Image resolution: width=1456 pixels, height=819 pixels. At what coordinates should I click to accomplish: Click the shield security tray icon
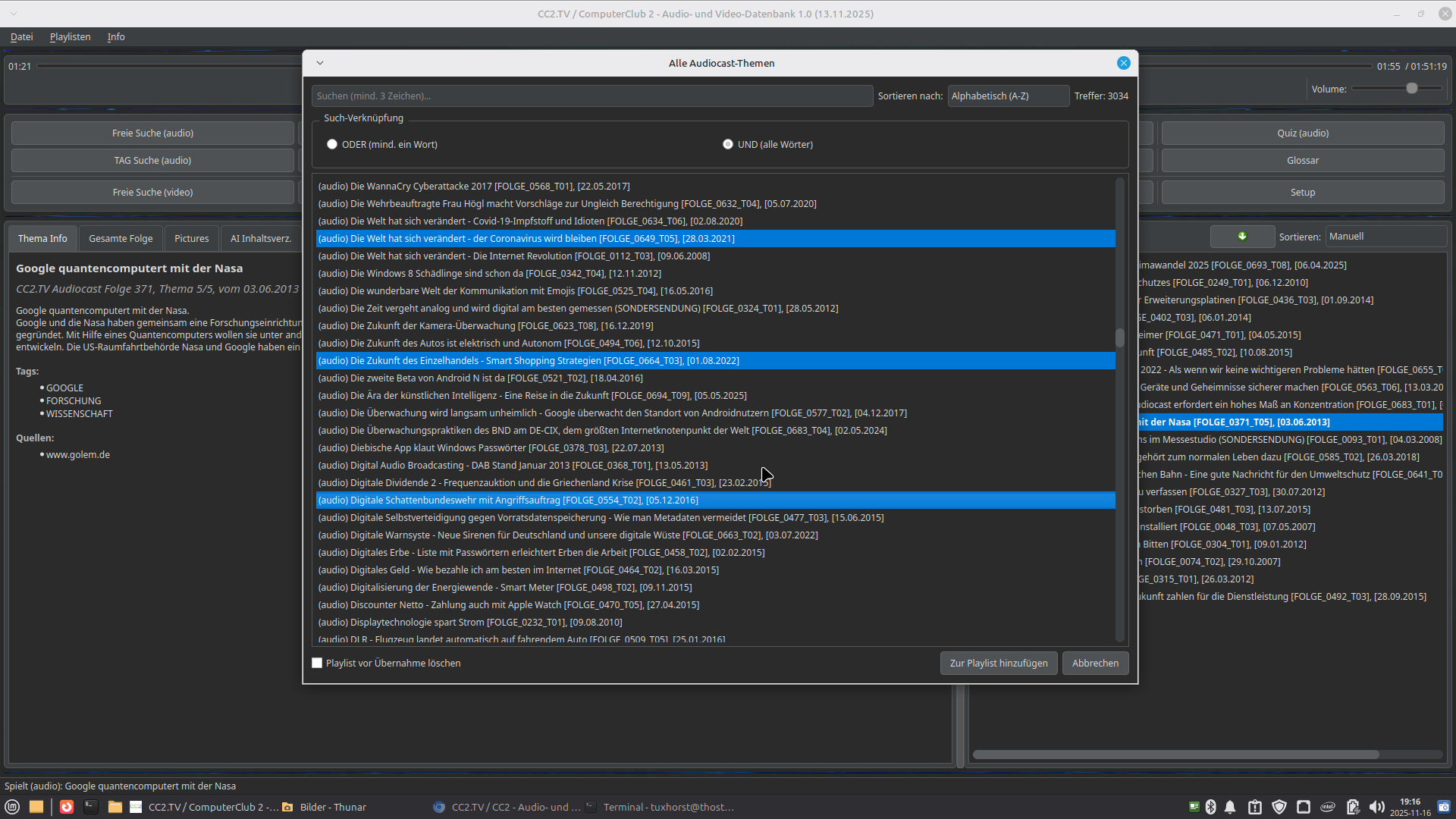[x=1279, y=807]
